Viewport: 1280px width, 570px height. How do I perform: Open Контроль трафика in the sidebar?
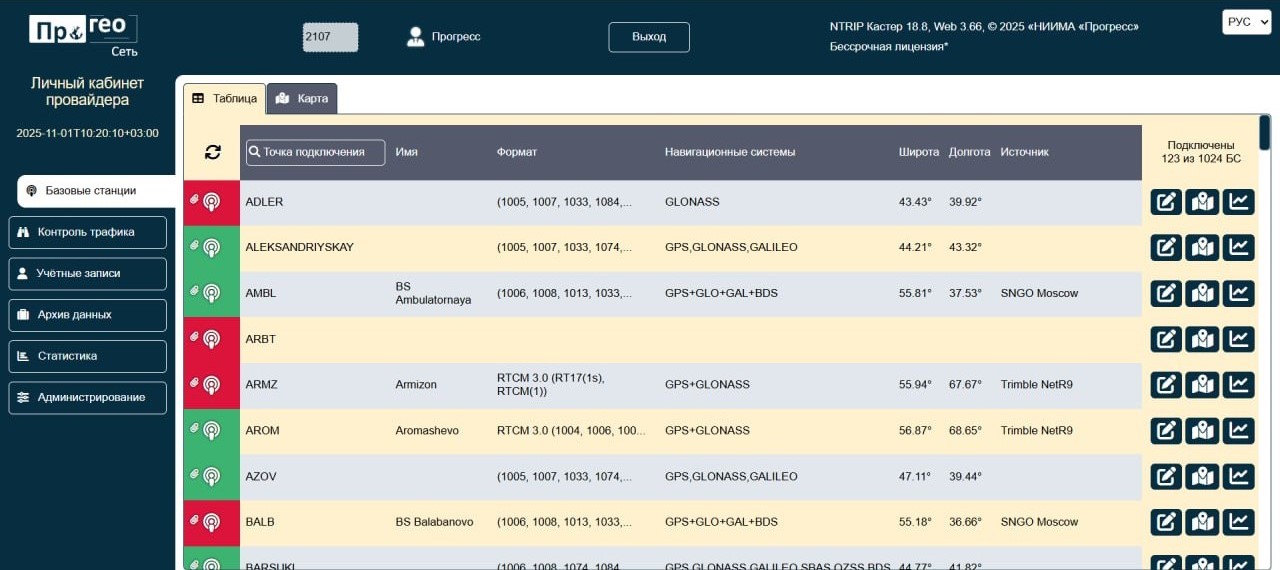click(x=87, y=232)
